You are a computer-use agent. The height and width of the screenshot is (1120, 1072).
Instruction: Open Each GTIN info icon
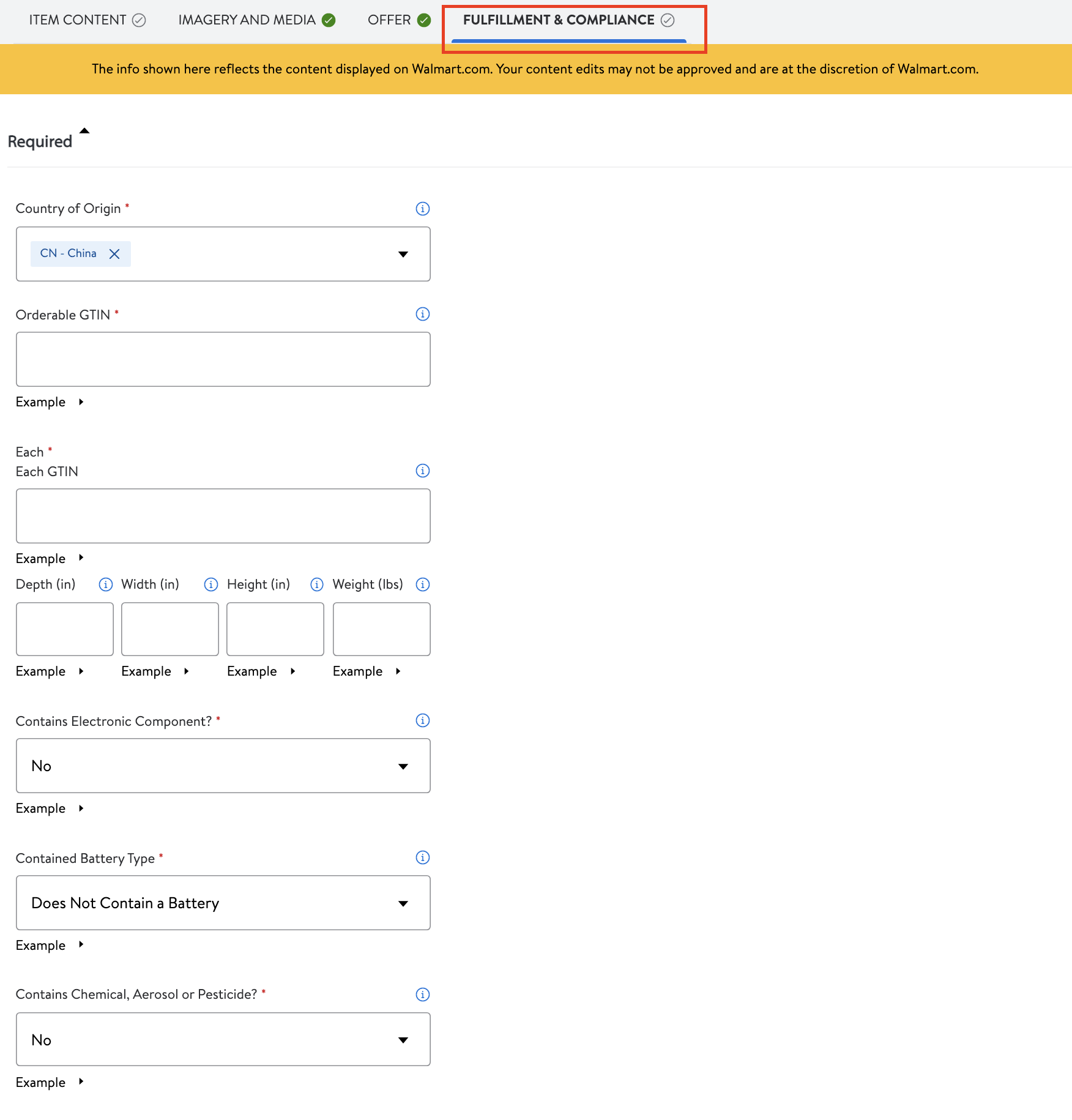tap(422, 471)
